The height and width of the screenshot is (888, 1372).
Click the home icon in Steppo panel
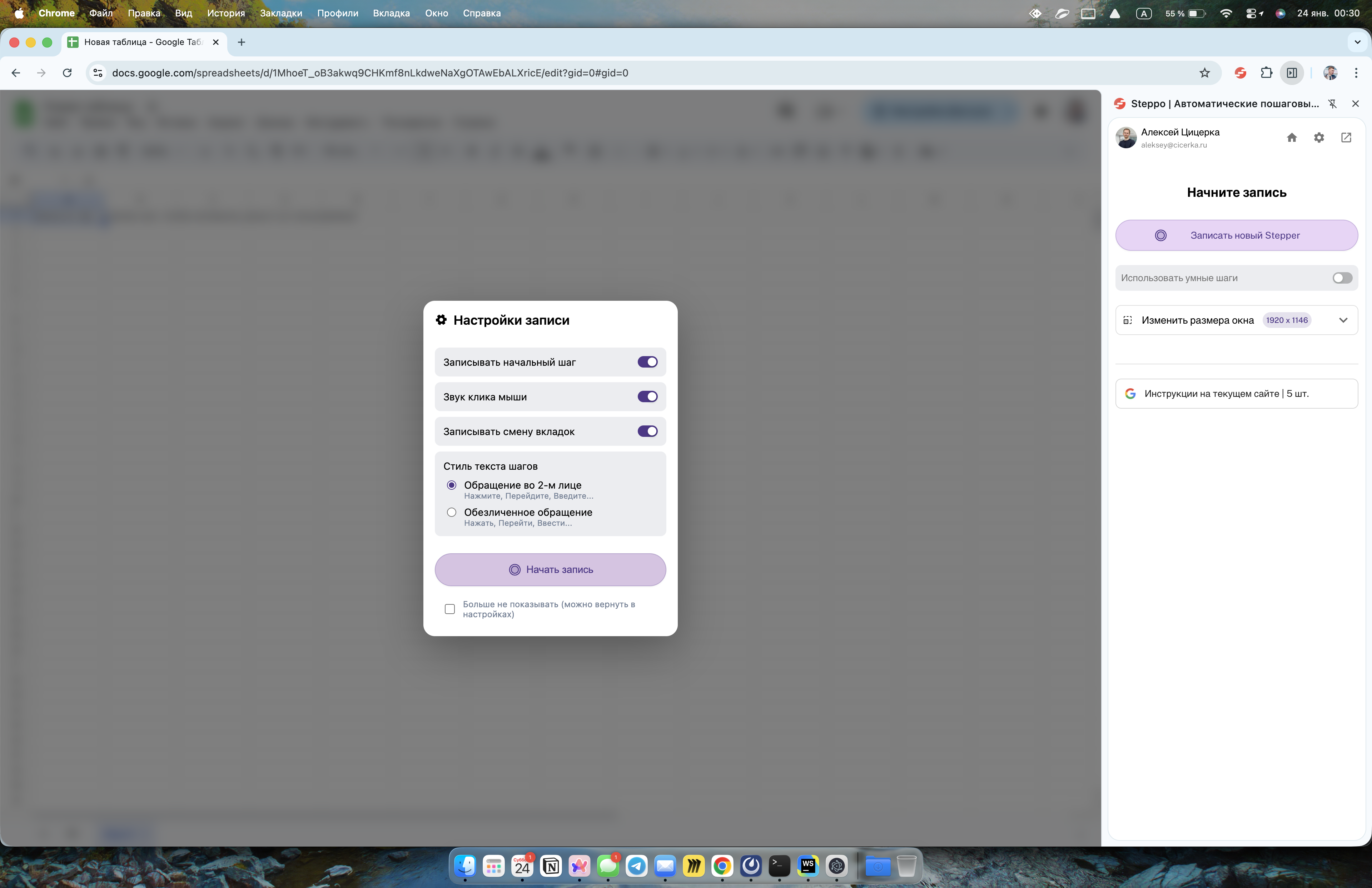click(x=1291, y=137)
